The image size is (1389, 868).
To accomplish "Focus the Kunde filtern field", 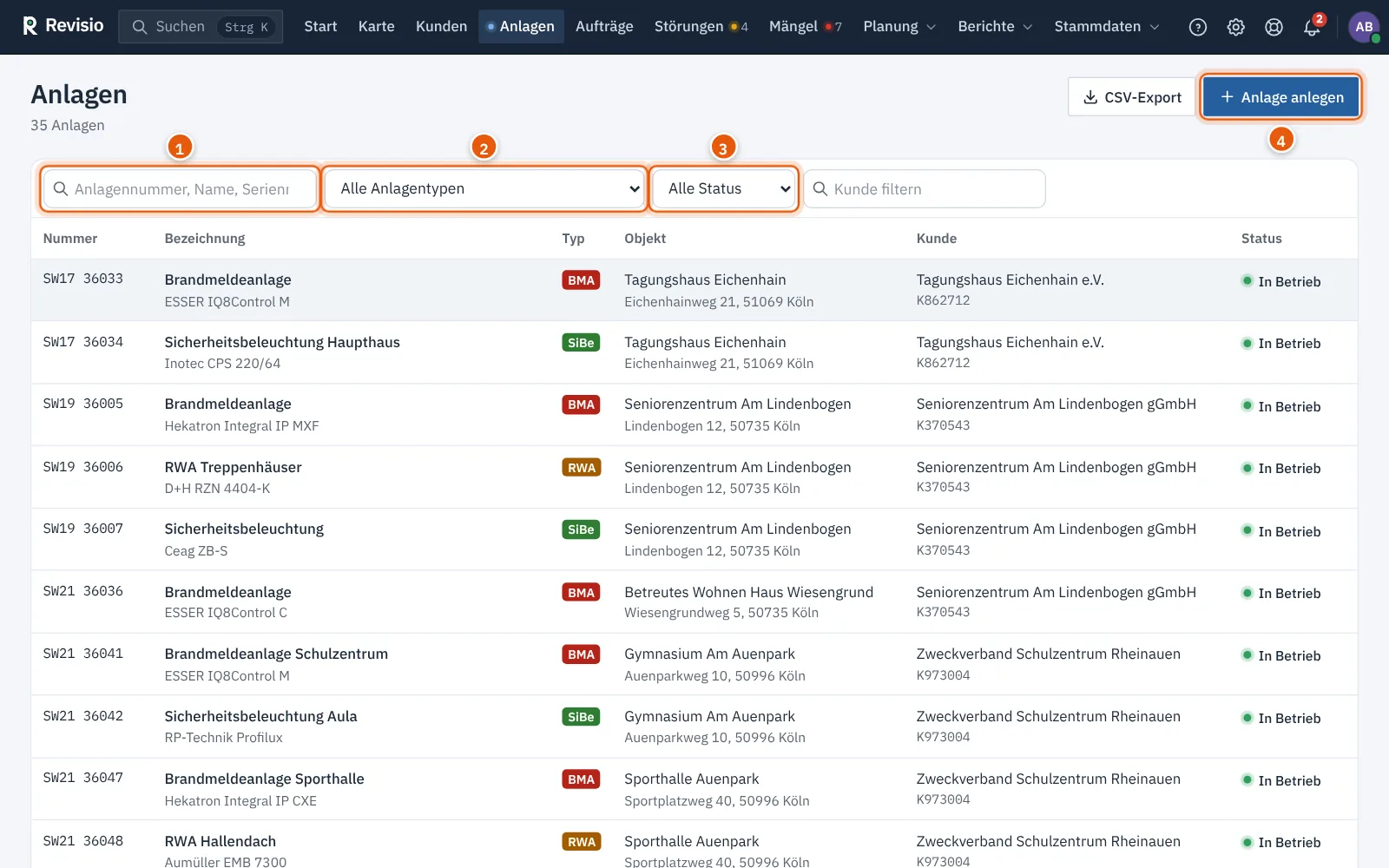I will point(925,188).
